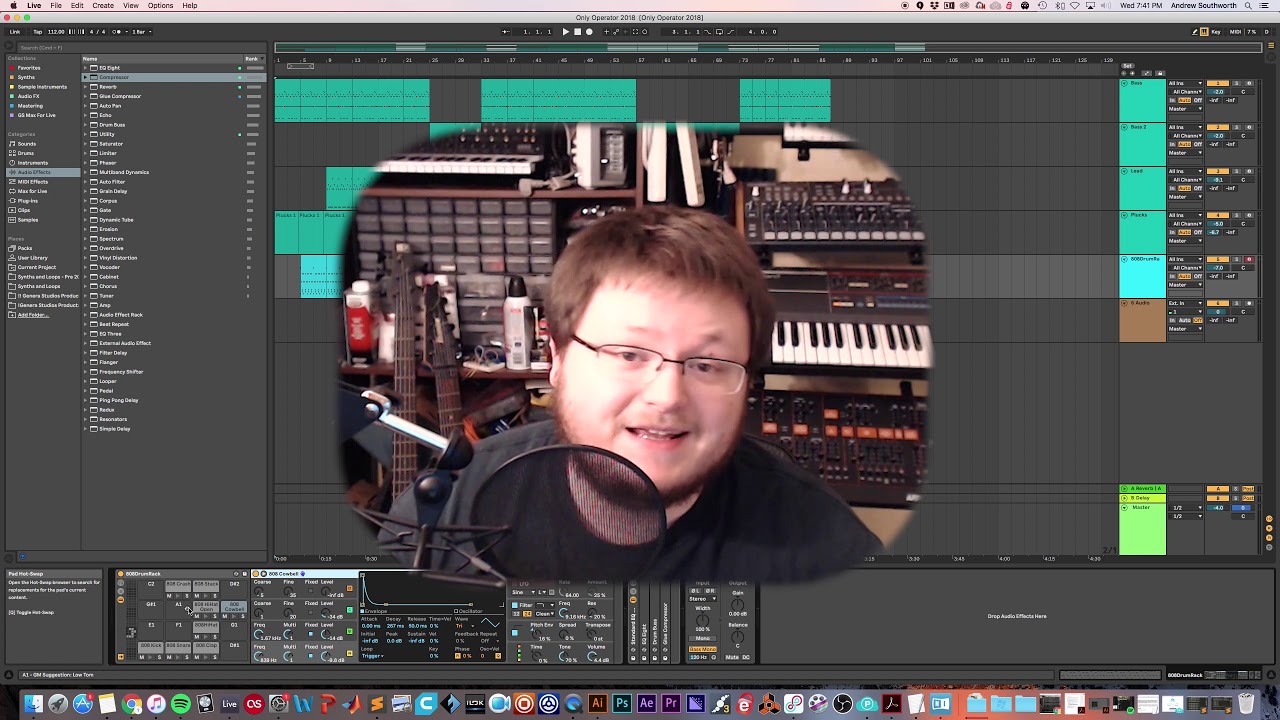
Task: Toggle Bass Mono in Utility device
Action: point(702,649)
